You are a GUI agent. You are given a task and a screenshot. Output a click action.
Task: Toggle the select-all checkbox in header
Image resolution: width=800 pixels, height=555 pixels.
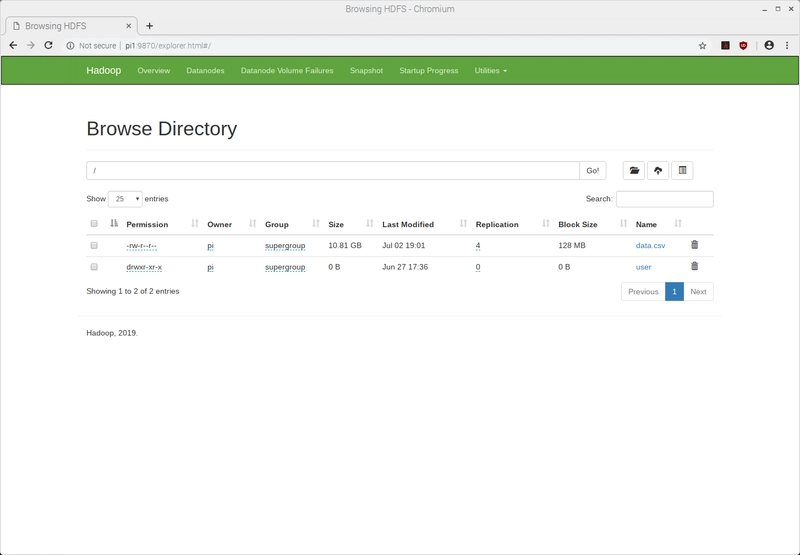(94, 223)
